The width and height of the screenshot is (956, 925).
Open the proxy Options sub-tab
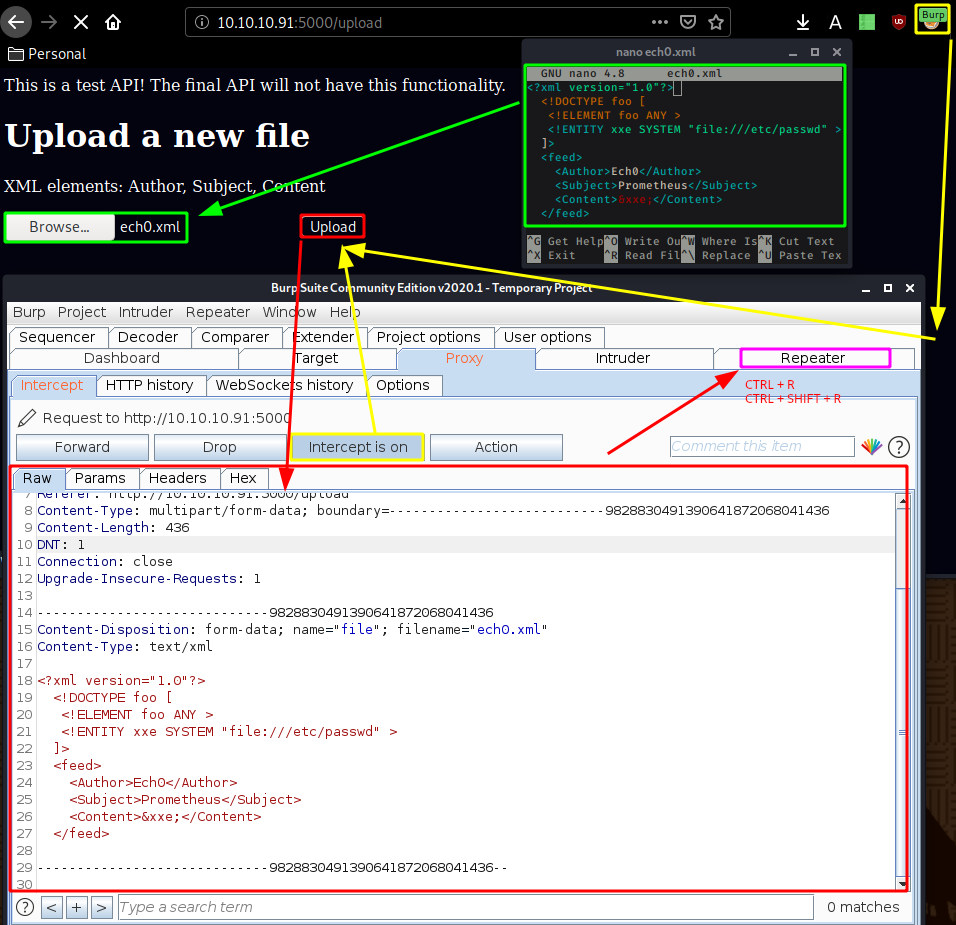(402, 385)
